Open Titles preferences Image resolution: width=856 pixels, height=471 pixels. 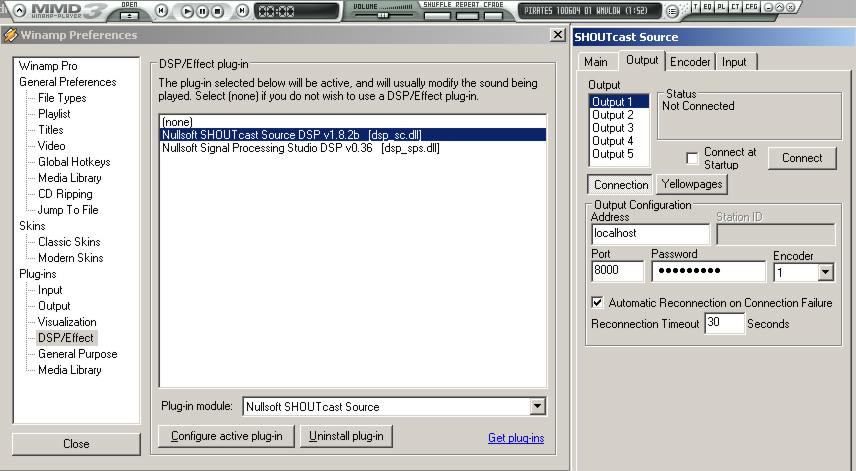click(51, 130)
